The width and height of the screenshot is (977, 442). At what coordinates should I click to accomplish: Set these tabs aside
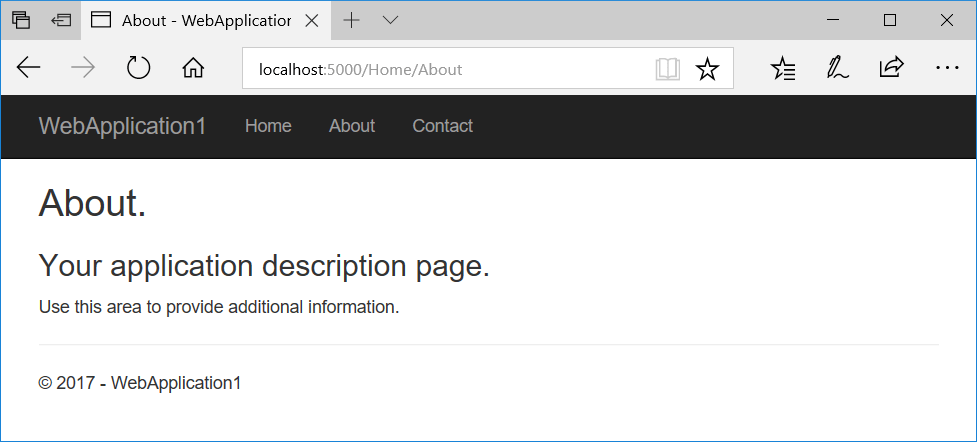pos(61,20)
